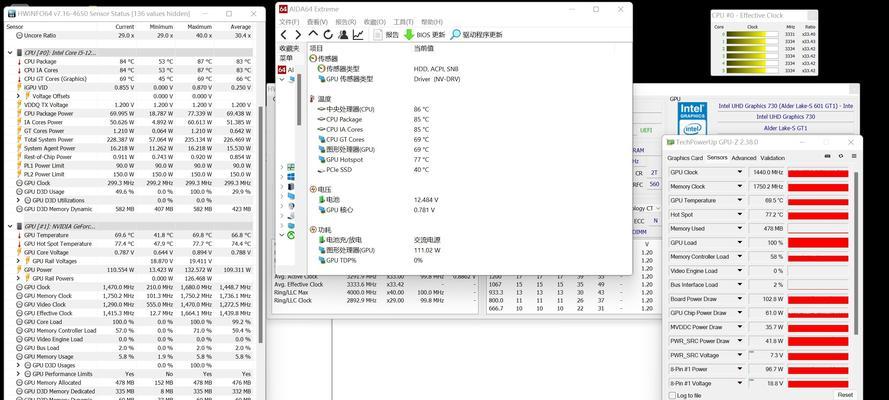Click the GPU-Z refresh icon

(x=841, y=156)
